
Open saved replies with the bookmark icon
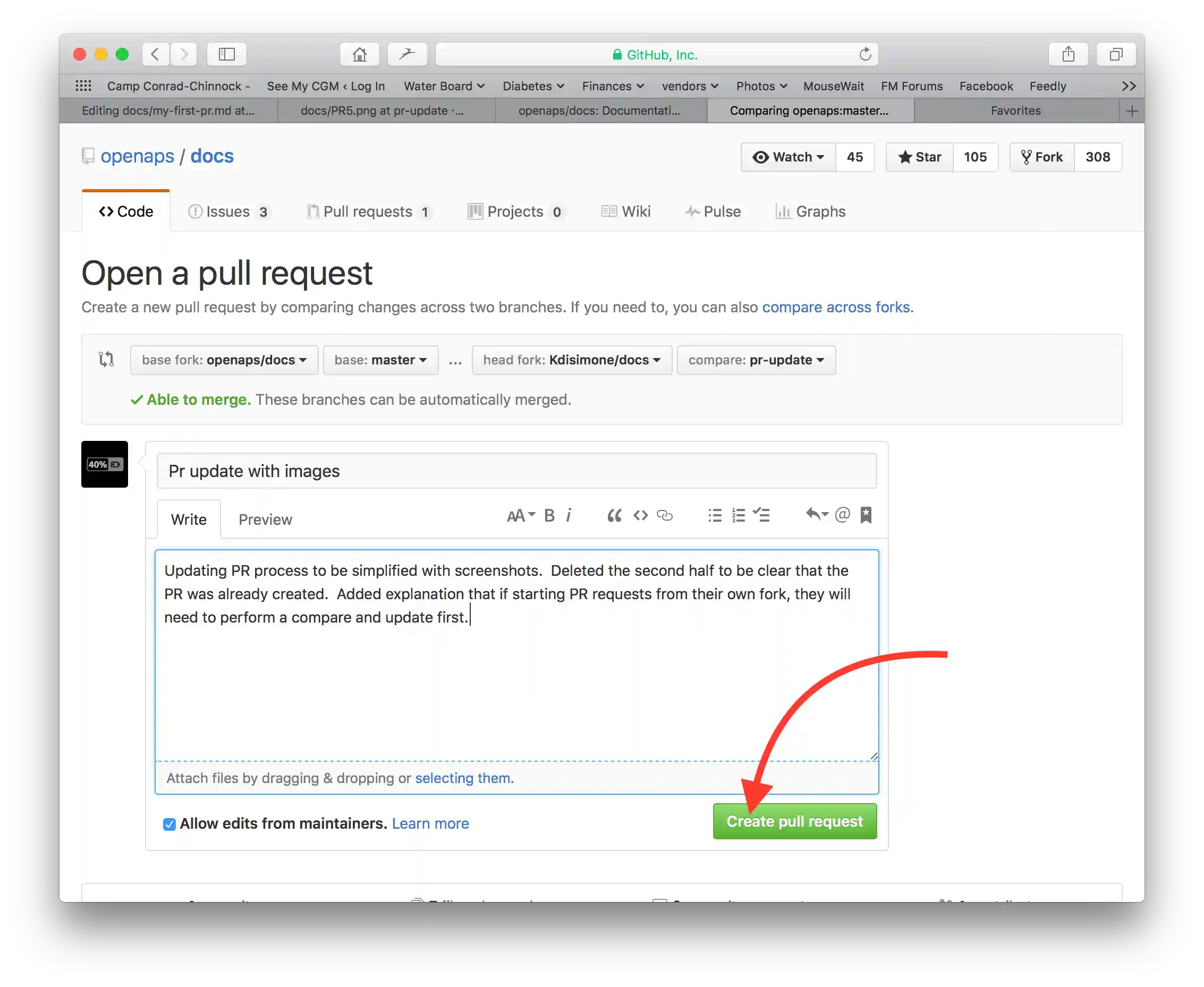[866, 515]
